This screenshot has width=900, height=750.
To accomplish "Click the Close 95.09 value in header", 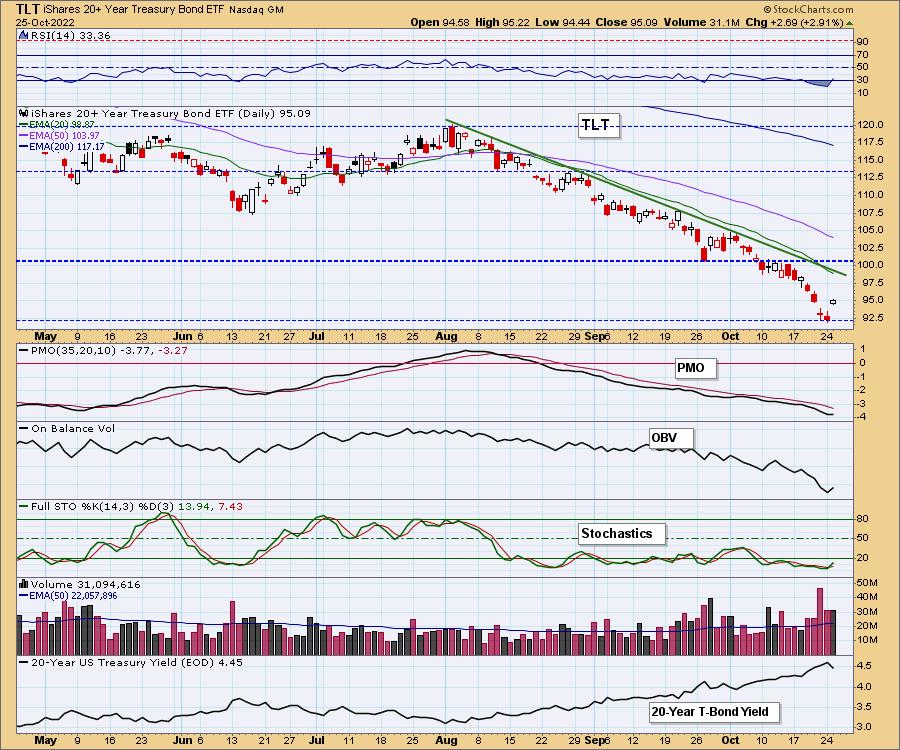I will (x=627, y=22).
